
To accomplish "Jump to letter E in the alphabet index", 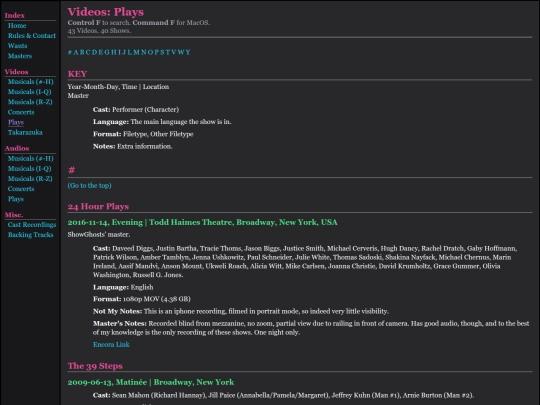I will [101, 52].
